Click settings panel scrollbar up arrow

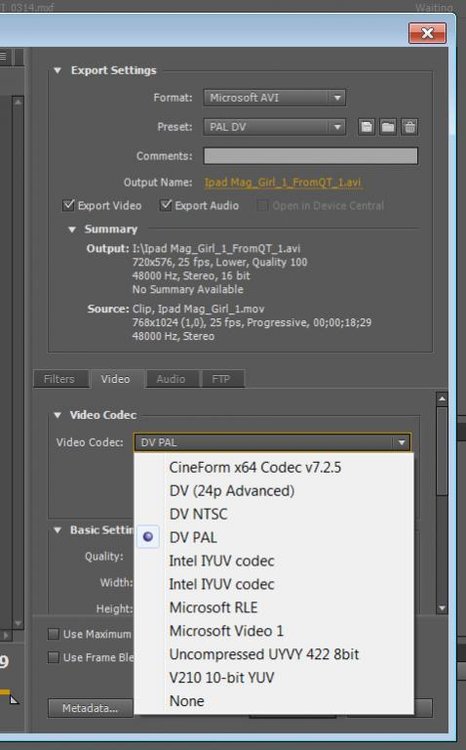442,398
